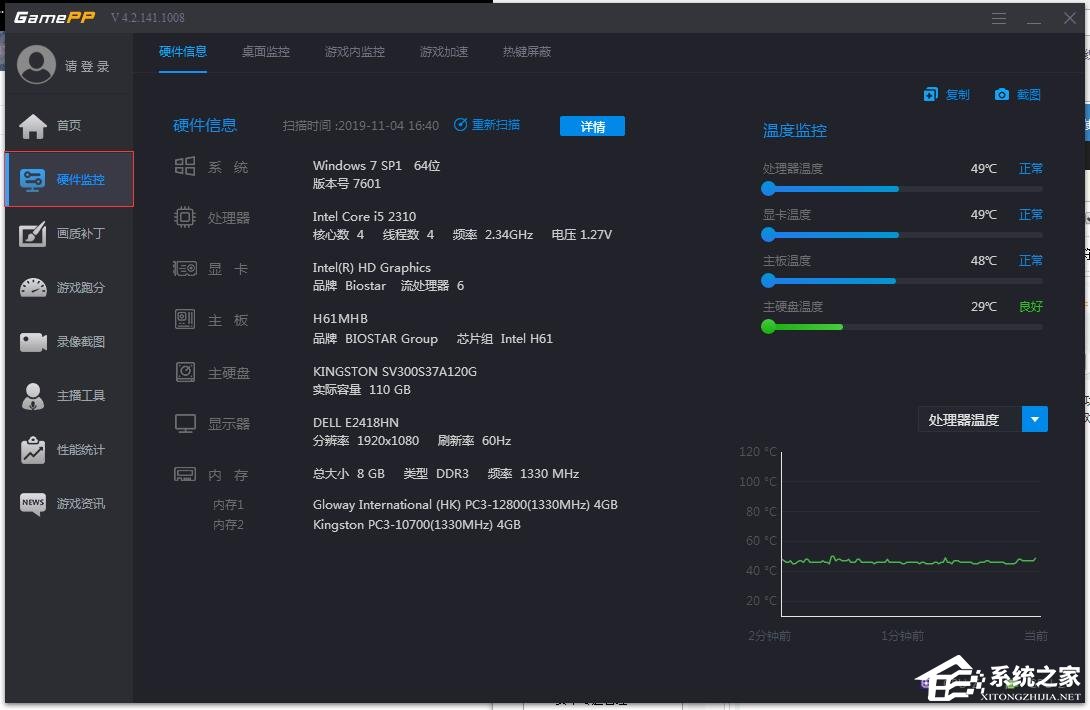
Task: Check the 正常 status for 处理器温度
Action: click(1030, 168)
